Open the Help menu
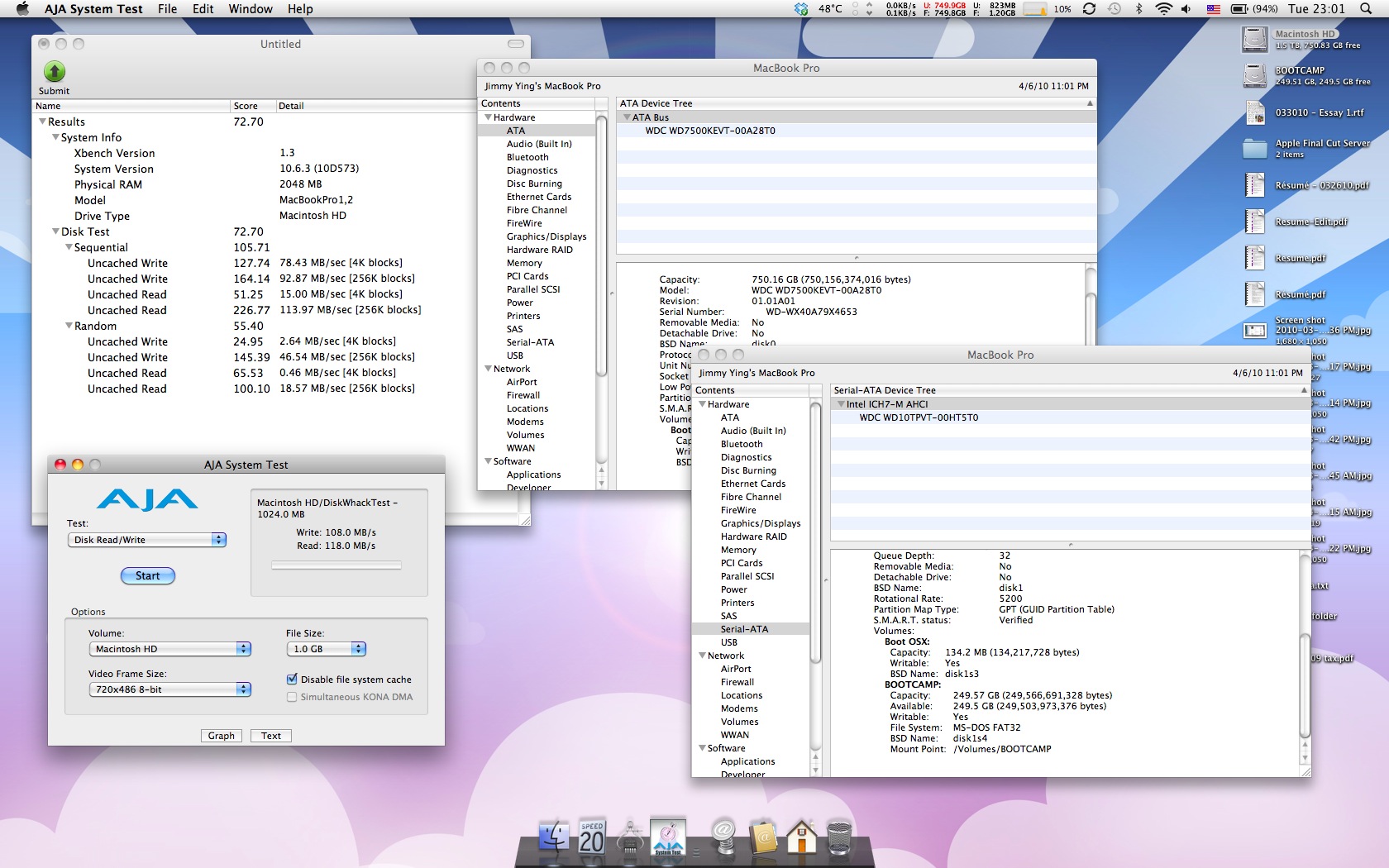Screen dimensions: 1389x868 (300, 9)
